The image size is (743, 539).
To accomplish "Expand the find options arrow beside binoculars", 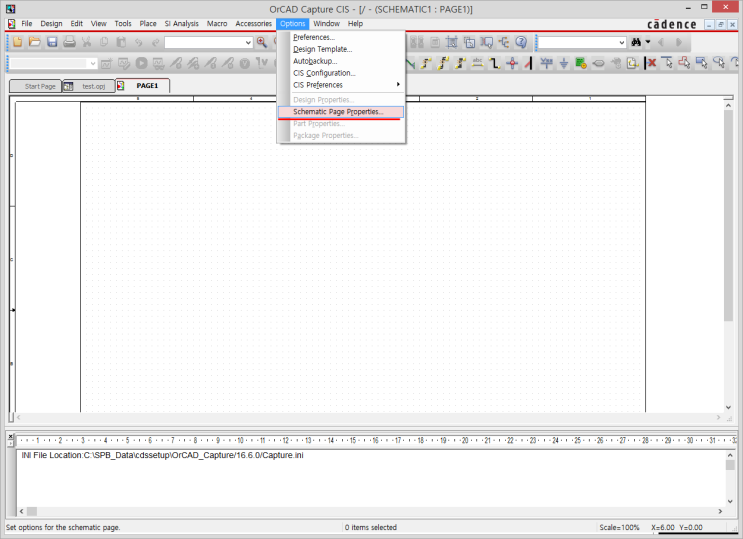I will (x=648, y=42).
